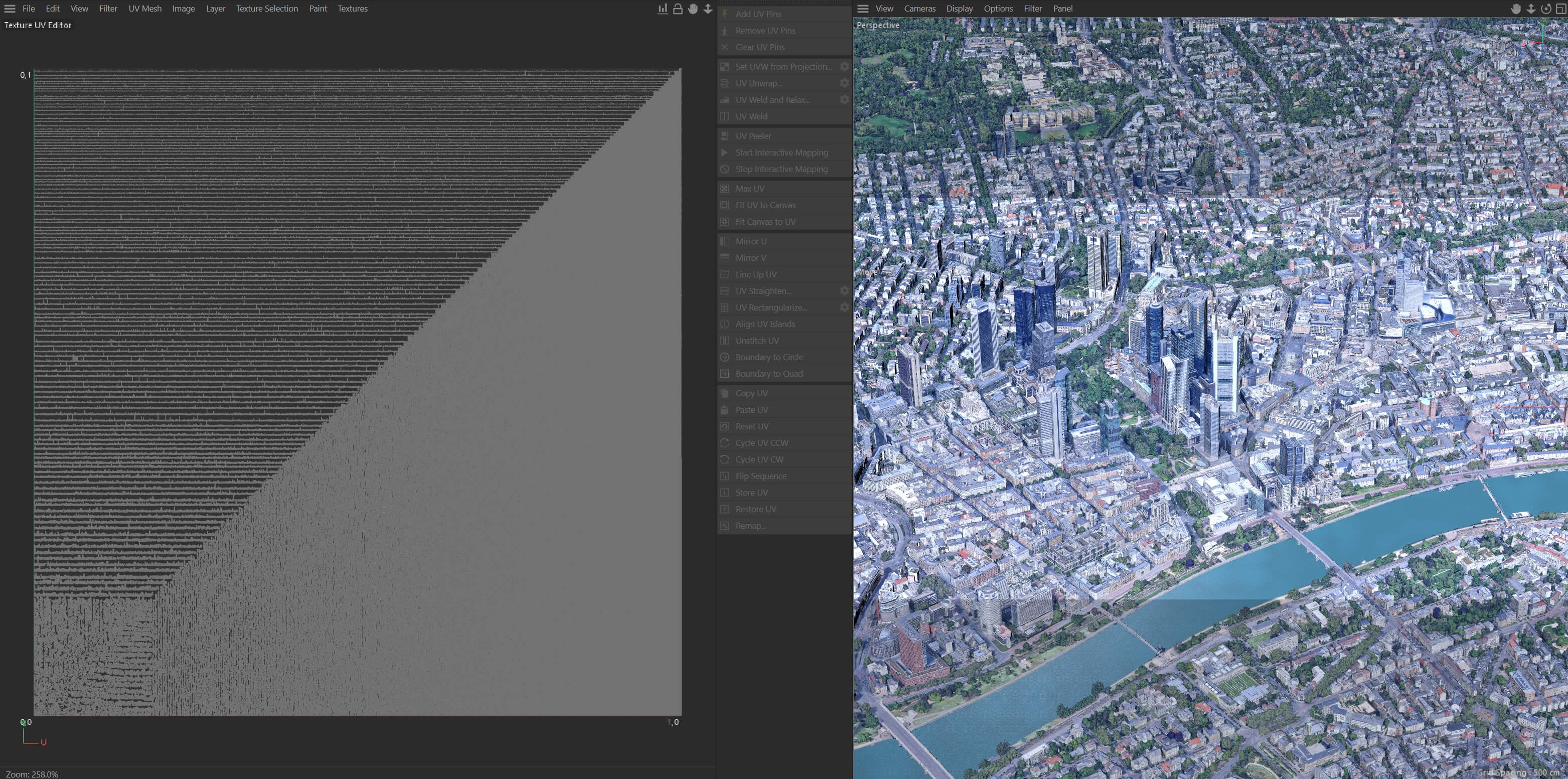Viewport: 1568px width, 779px height.
Task: Click Copy UV command
Action: click(784, 393)
